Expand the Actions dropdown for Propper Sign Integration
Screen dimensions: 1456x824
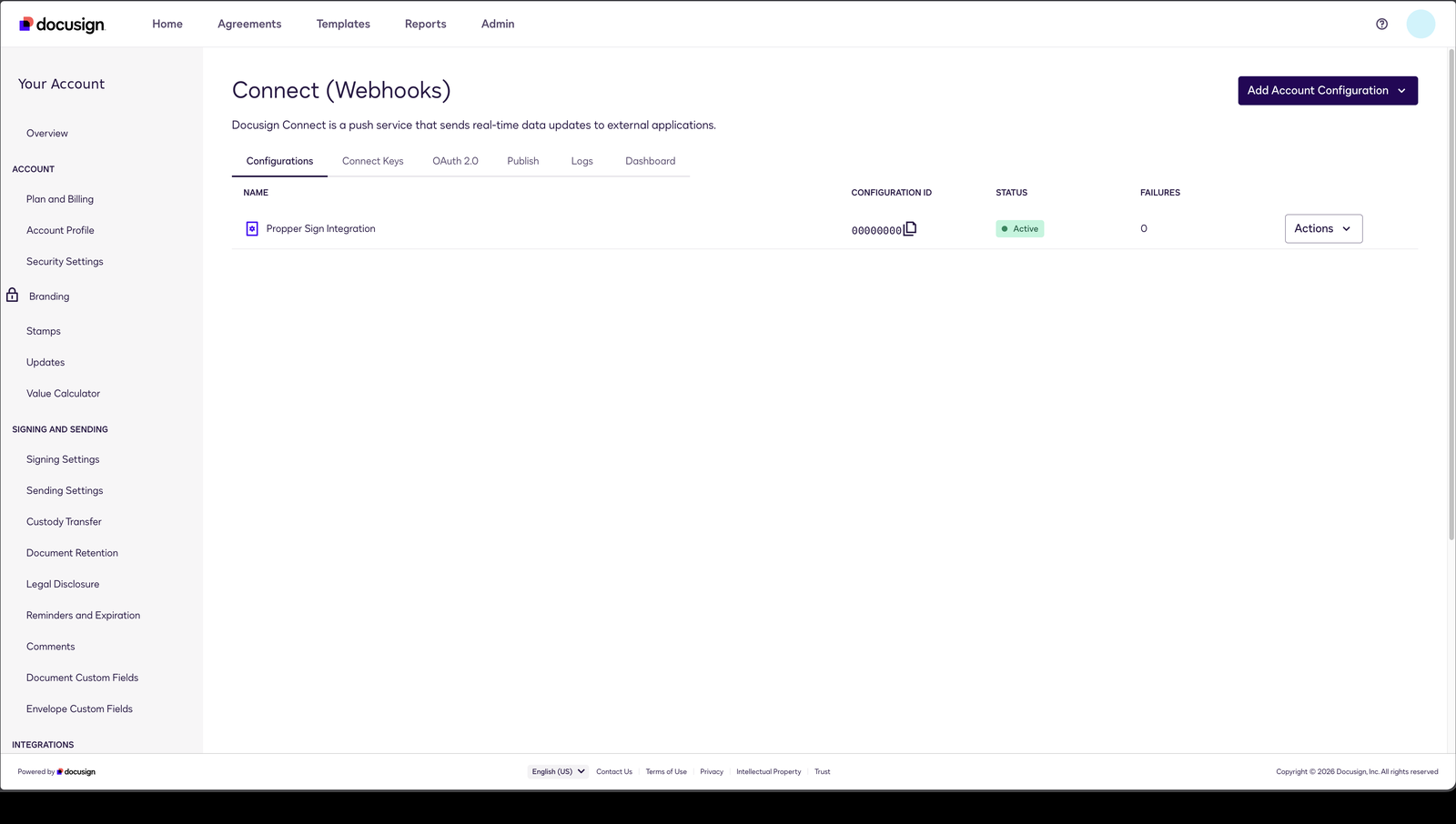1323,229
